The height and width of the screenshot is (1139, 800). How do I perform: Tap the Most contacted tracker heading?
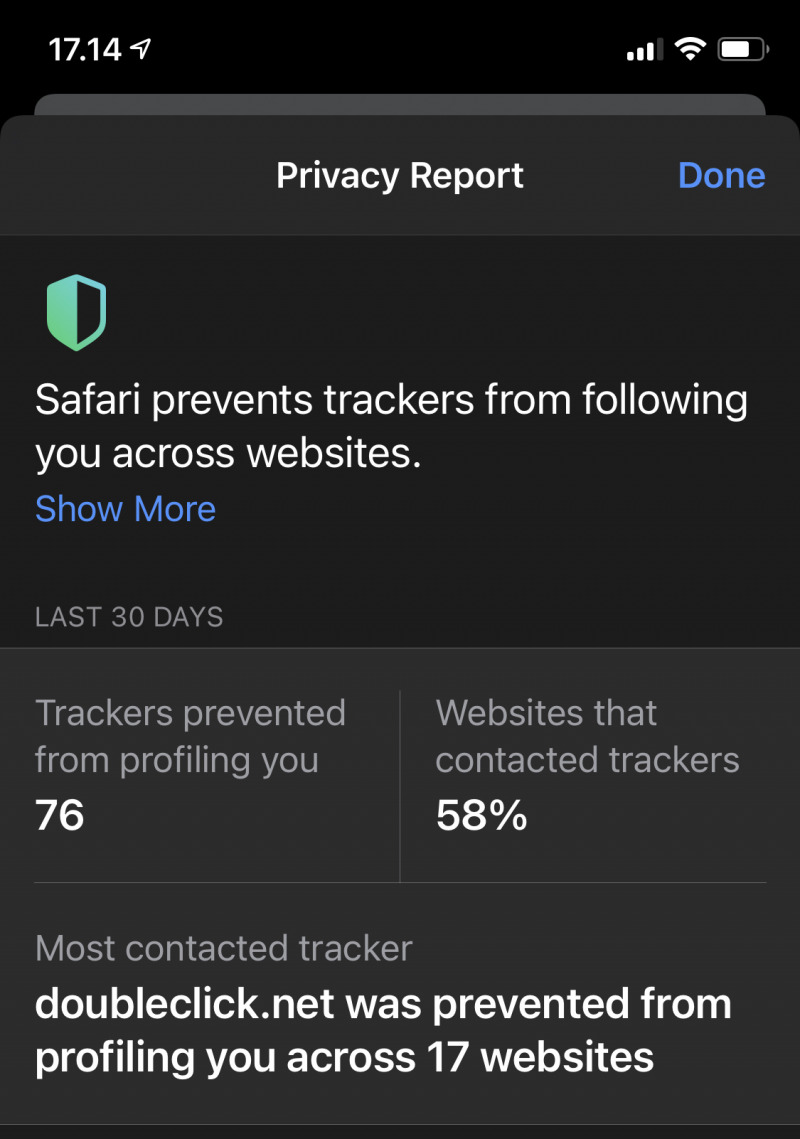(x=223, y=948)
